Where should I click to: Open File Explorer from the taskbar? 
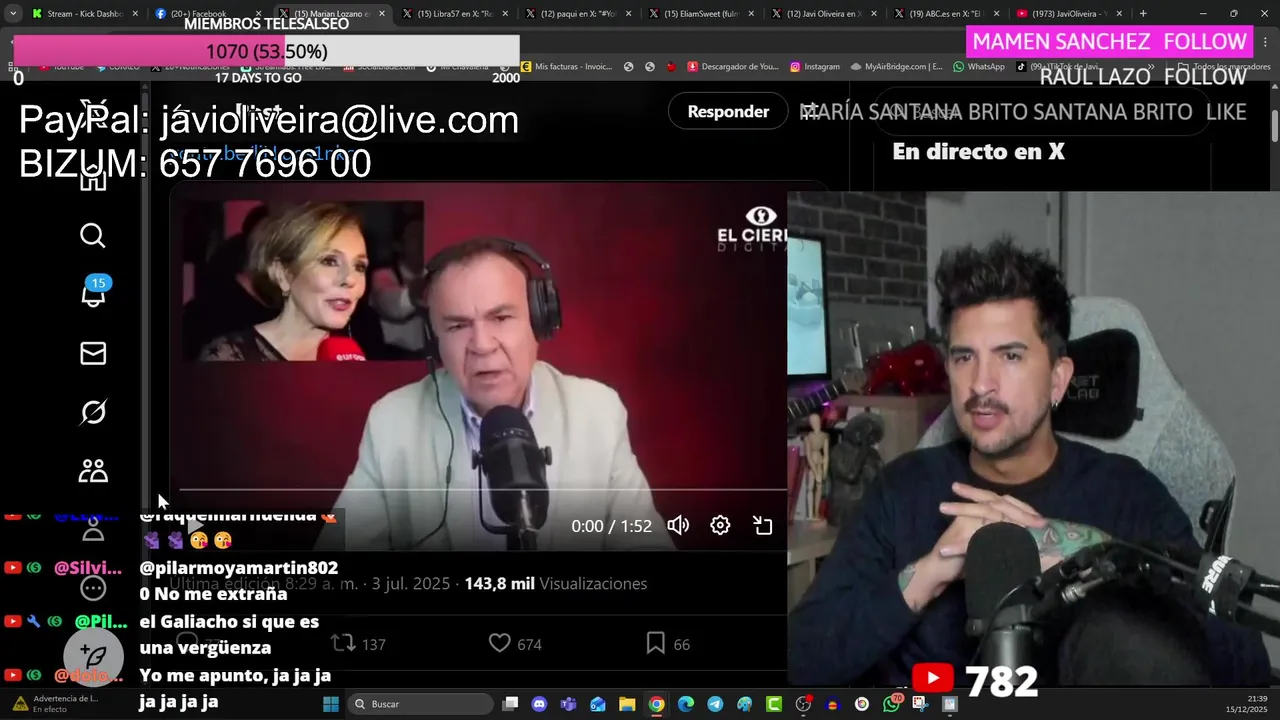point(627,704)
